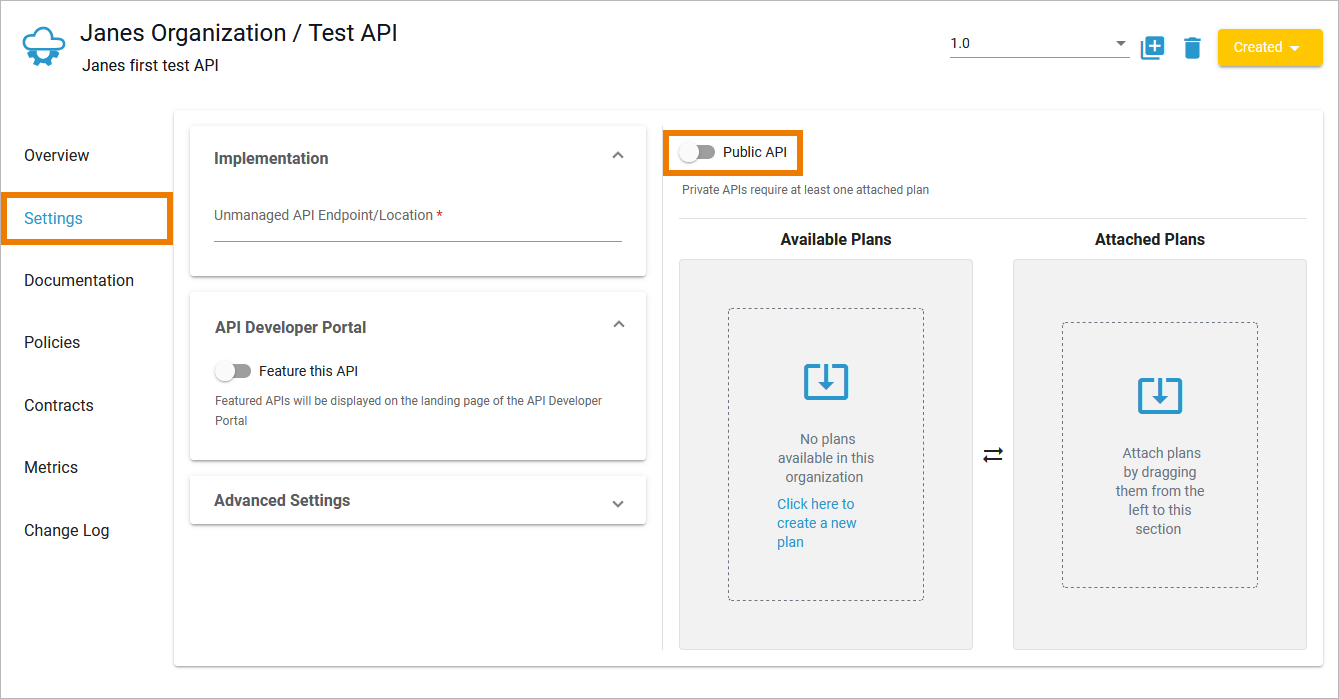Viewport: 1339px width, 699px height.
Task: Toggle the Public API switch
Action: point(698,152)
